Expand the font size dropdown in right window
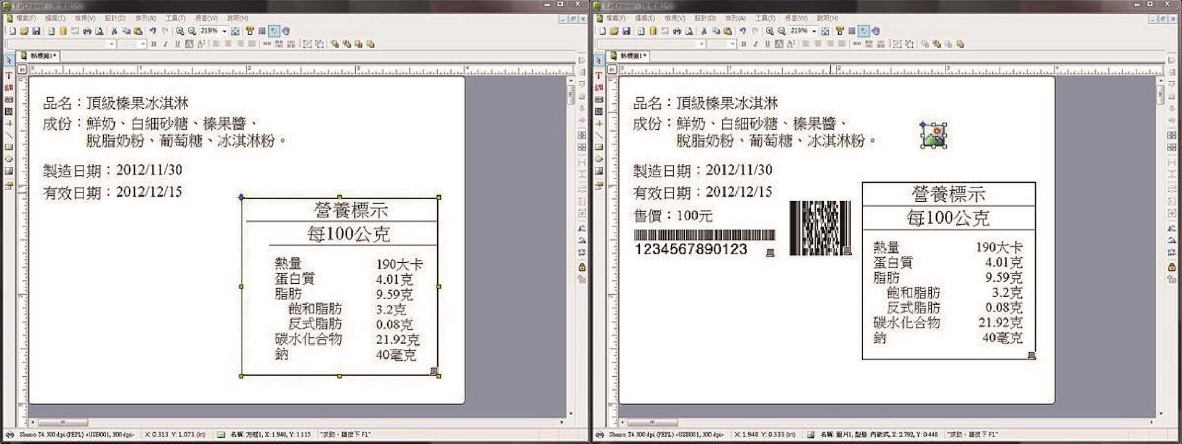The width and height of the screenshot is (1182, 444). [x=734, y=44]
